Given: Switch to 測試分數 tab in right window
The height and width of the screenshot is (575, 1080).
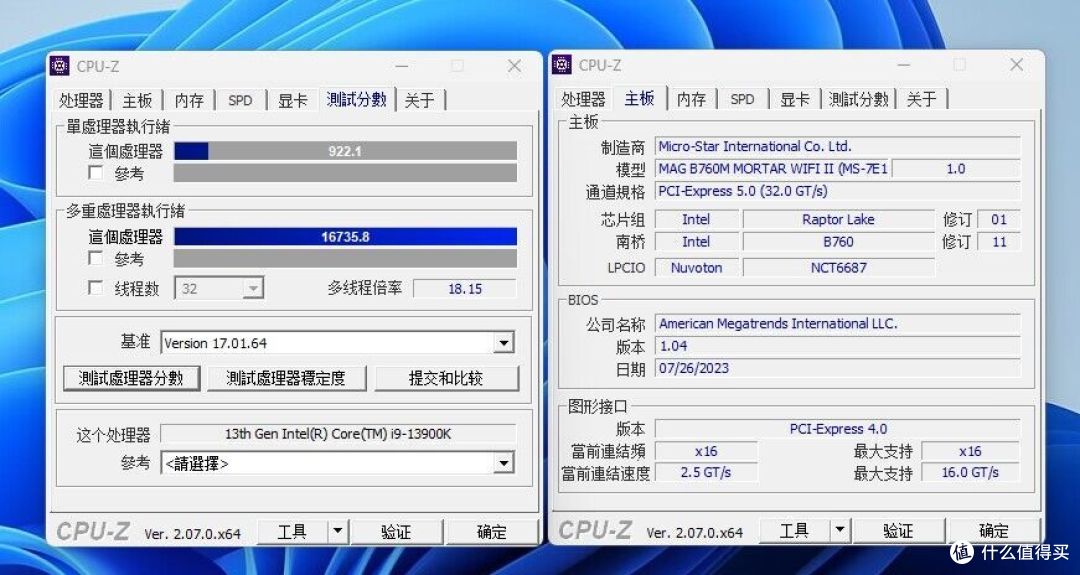Looking at the screenshot, I should (x=858, y=100).
